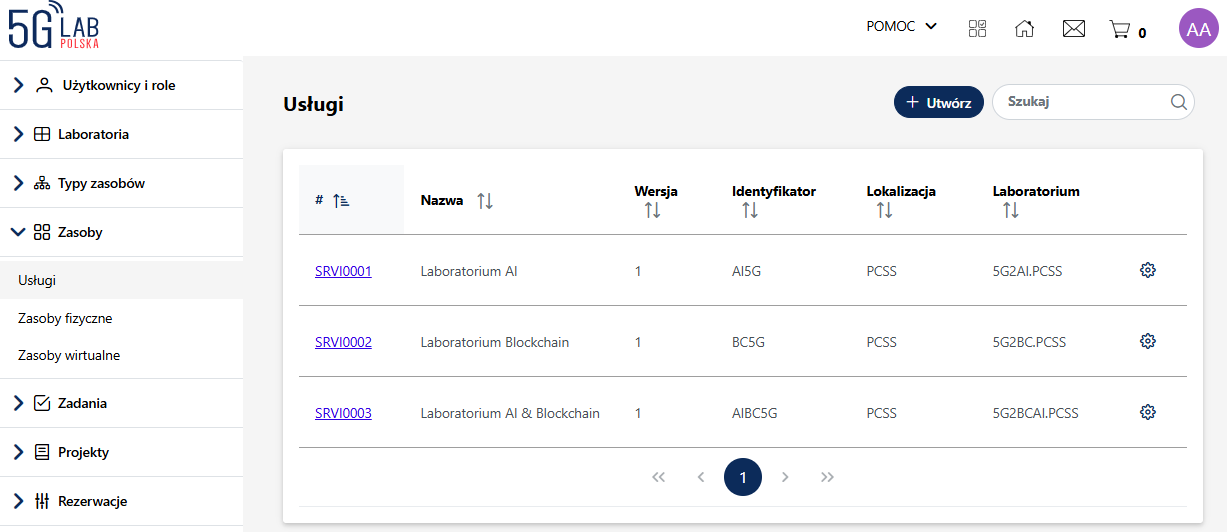Click the AA user avatar

[1198, 30]
